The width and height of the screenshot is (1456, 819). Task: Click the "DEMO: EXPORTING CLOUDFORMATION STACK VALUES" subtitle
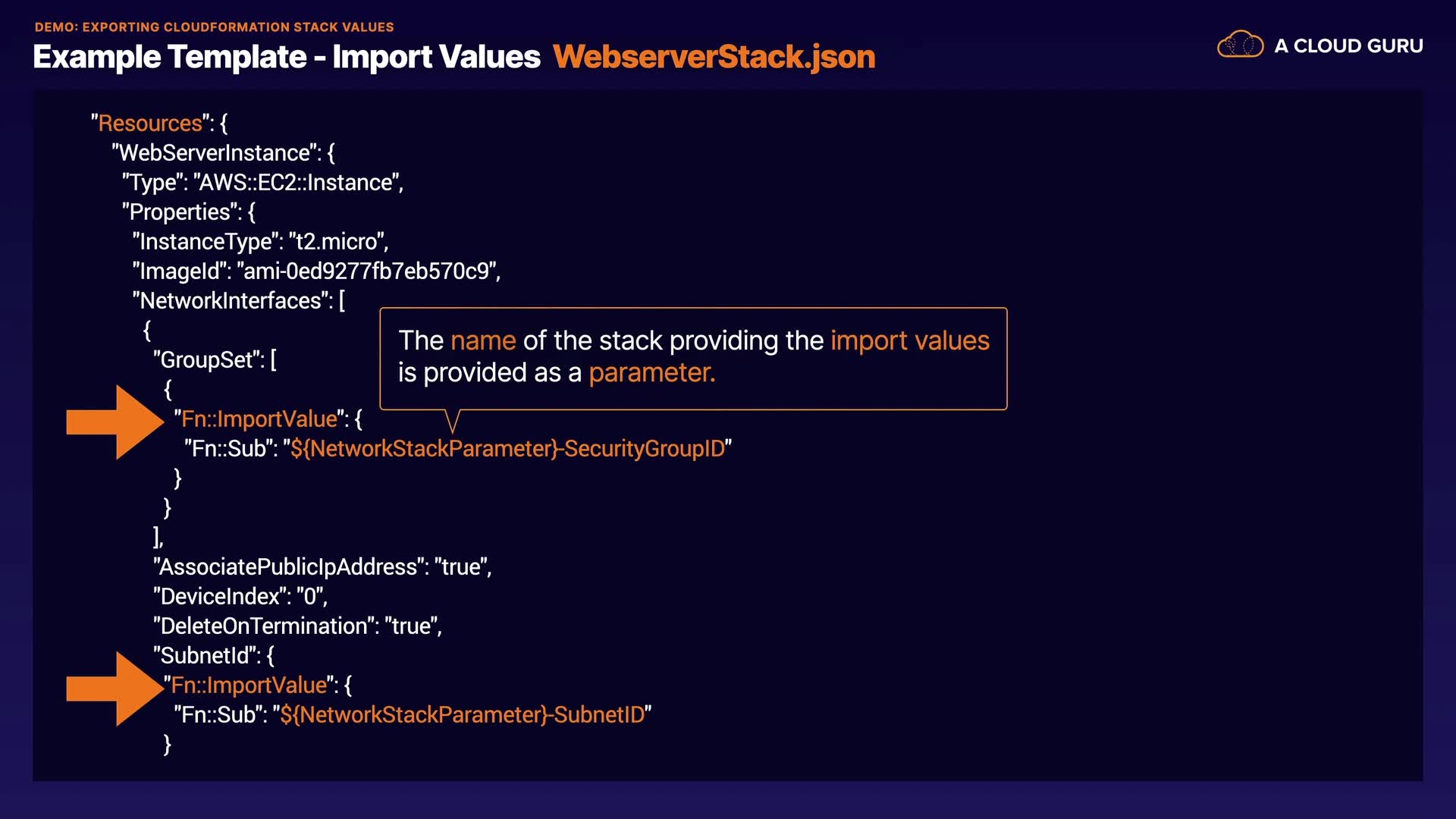tap(214, 27)
